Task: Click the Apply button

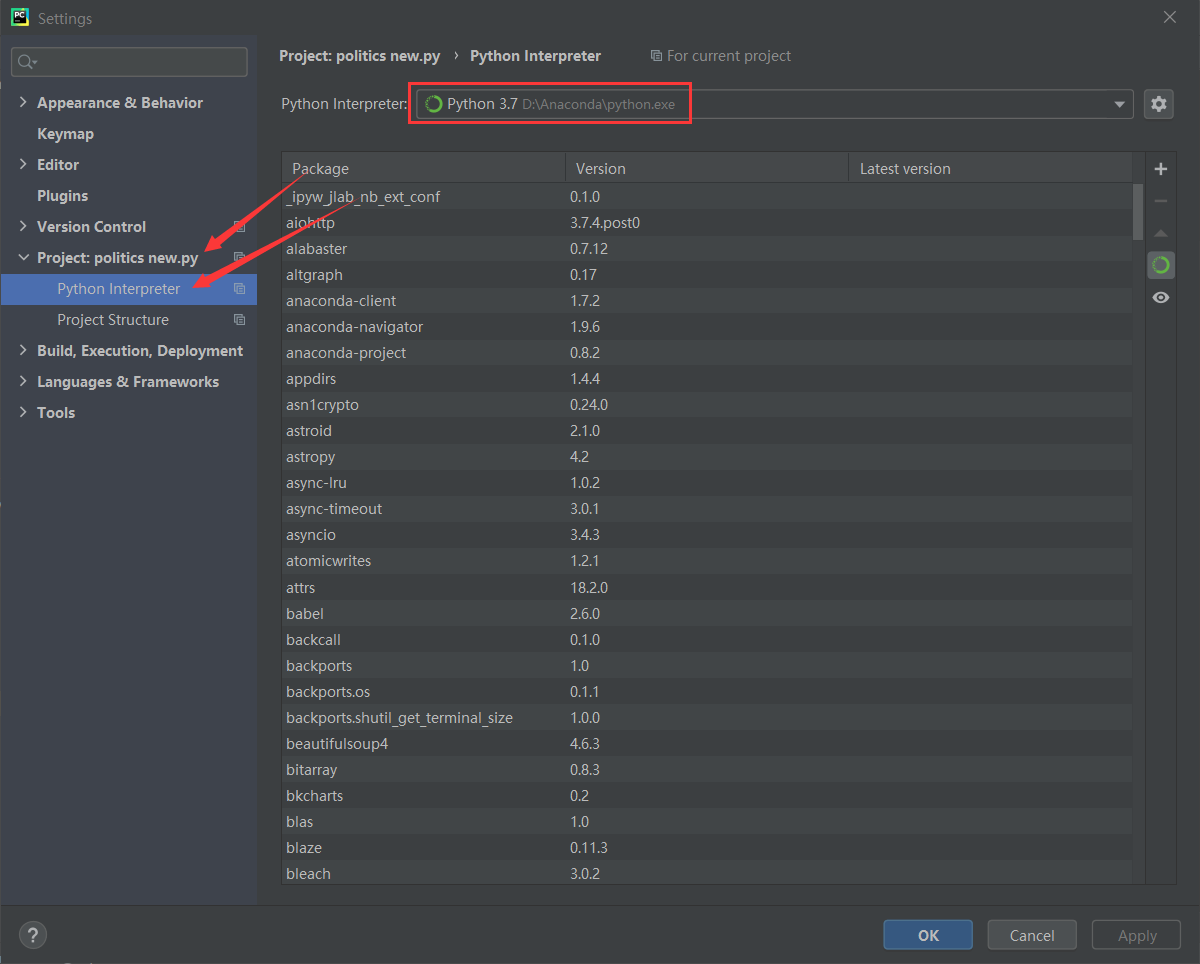Action: tap(1137, 935)
